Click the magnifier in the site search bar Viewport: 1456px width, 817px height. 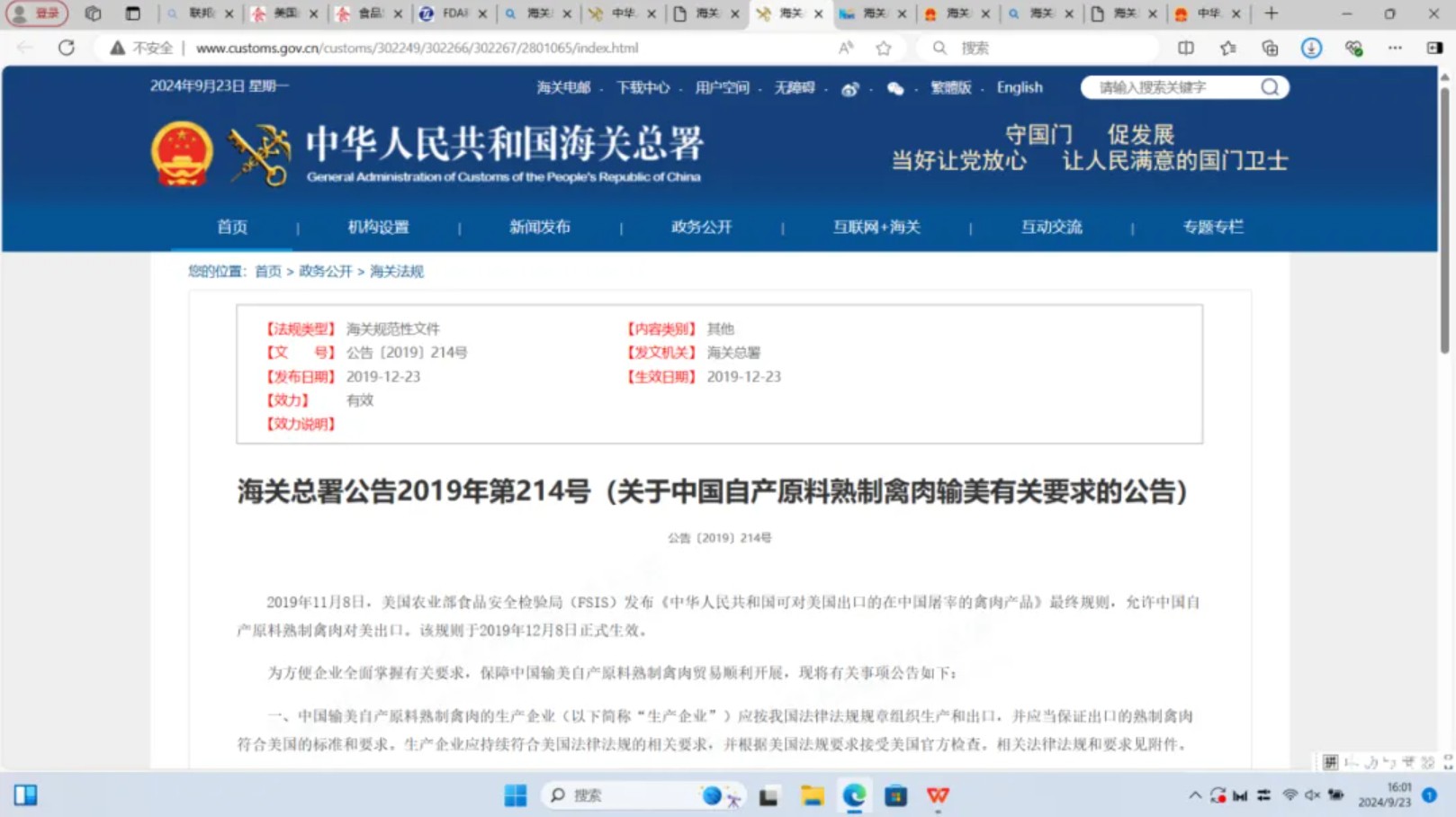[1269, 87]
